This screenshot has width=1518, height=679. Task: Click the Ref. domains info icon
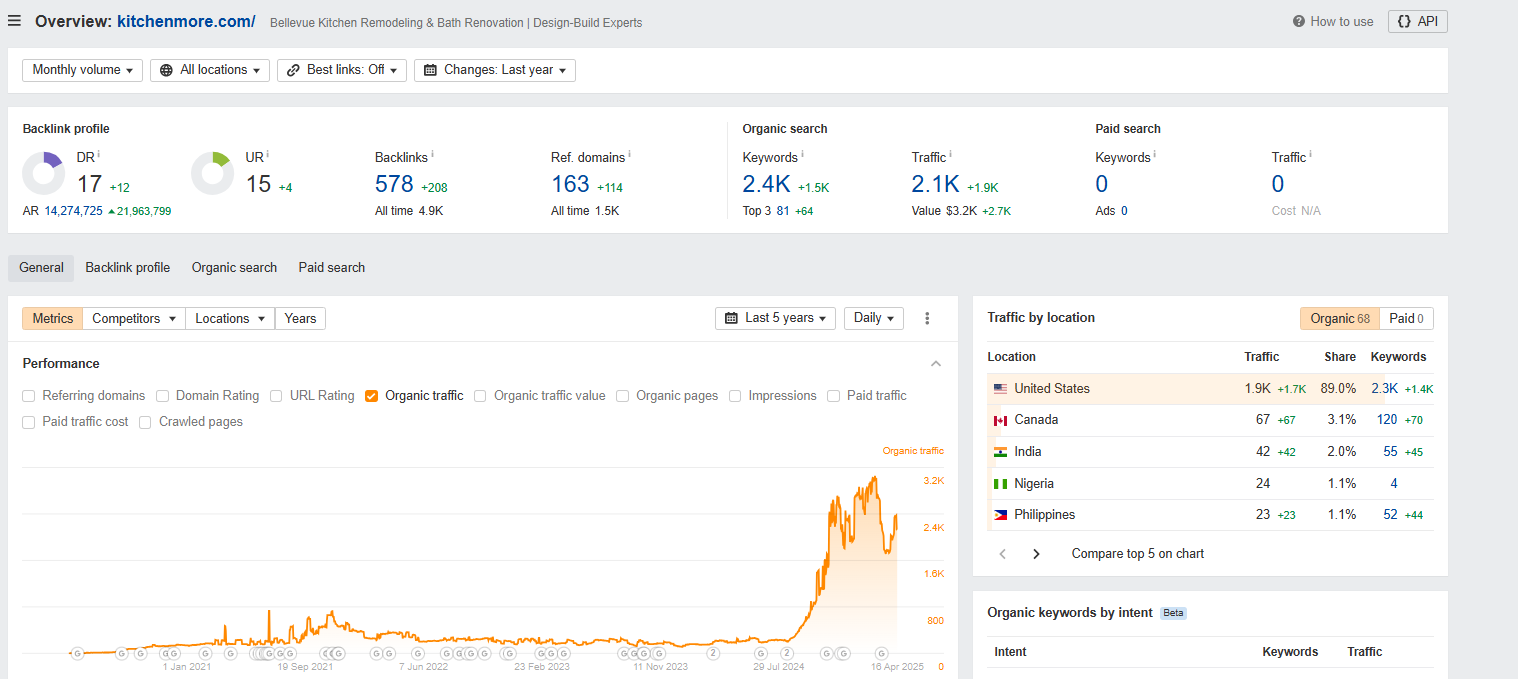coord(630,154)
